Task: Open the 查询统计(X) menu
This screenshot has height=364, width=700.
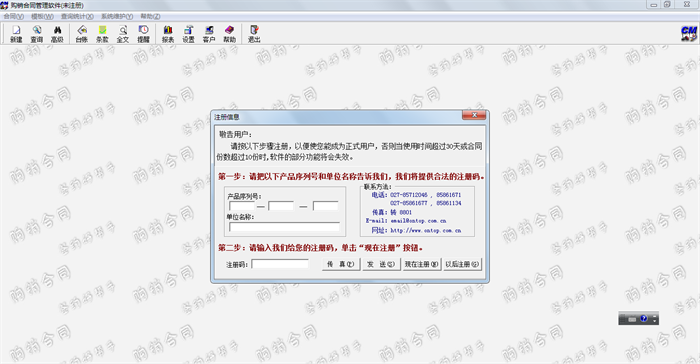Action: click(x=77, y=17)
